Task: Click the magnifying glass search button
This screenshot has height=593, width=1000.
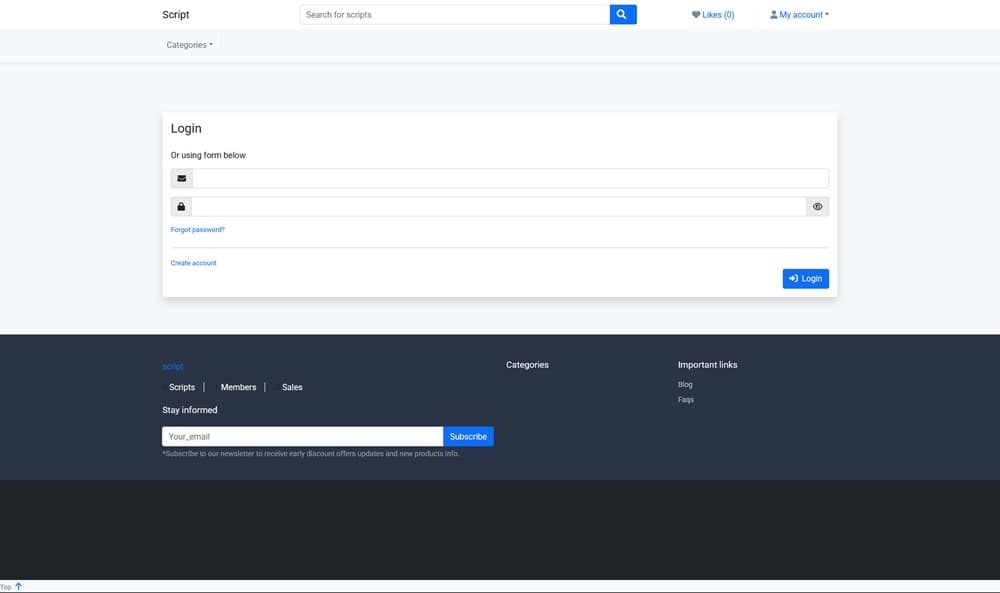Action: click(622, 15)
